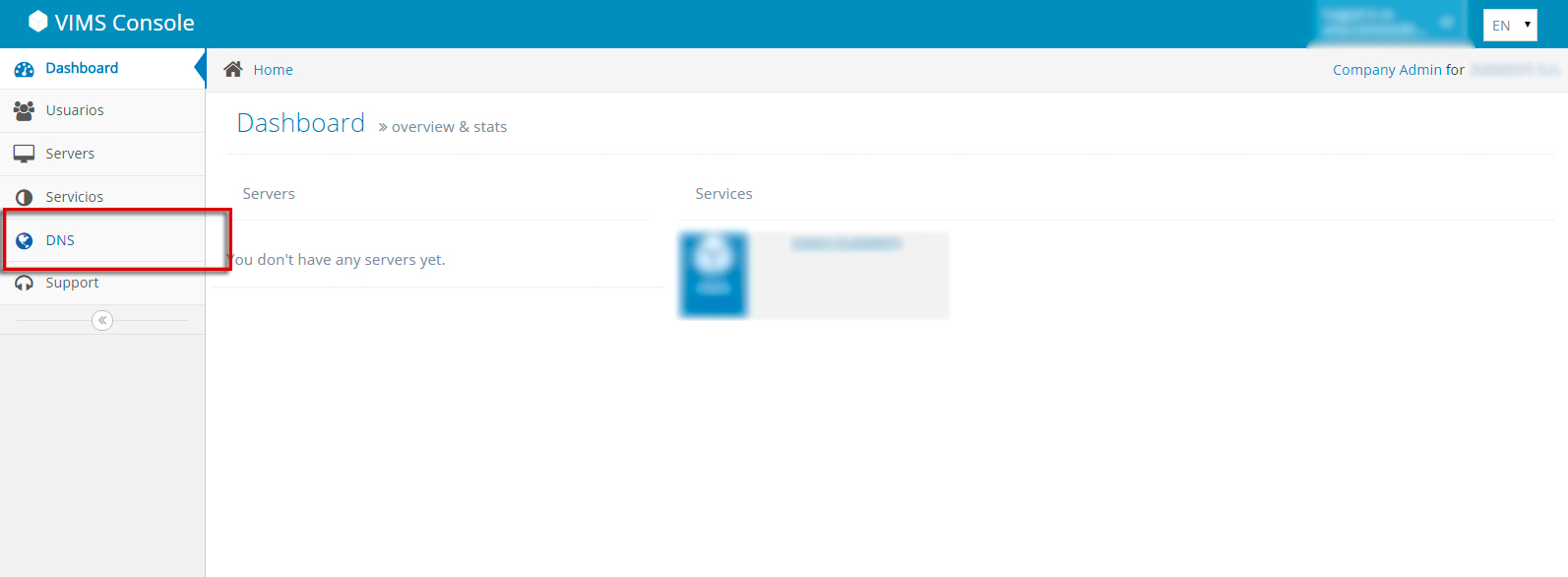Image resolution: width=1568 pixels, height=577 pixels.
Task: Click the Home breadcrumb link
Action: pos(273,70)
